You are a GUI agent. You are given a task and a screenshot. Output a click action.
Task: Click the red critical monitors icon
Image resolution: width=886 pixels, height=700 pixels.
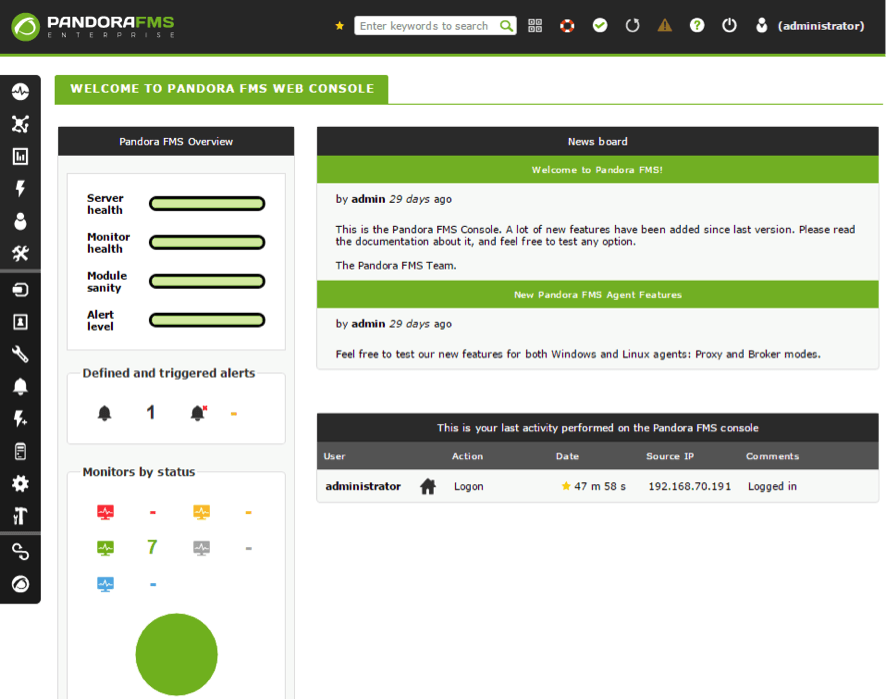click(x=106, y=512)
